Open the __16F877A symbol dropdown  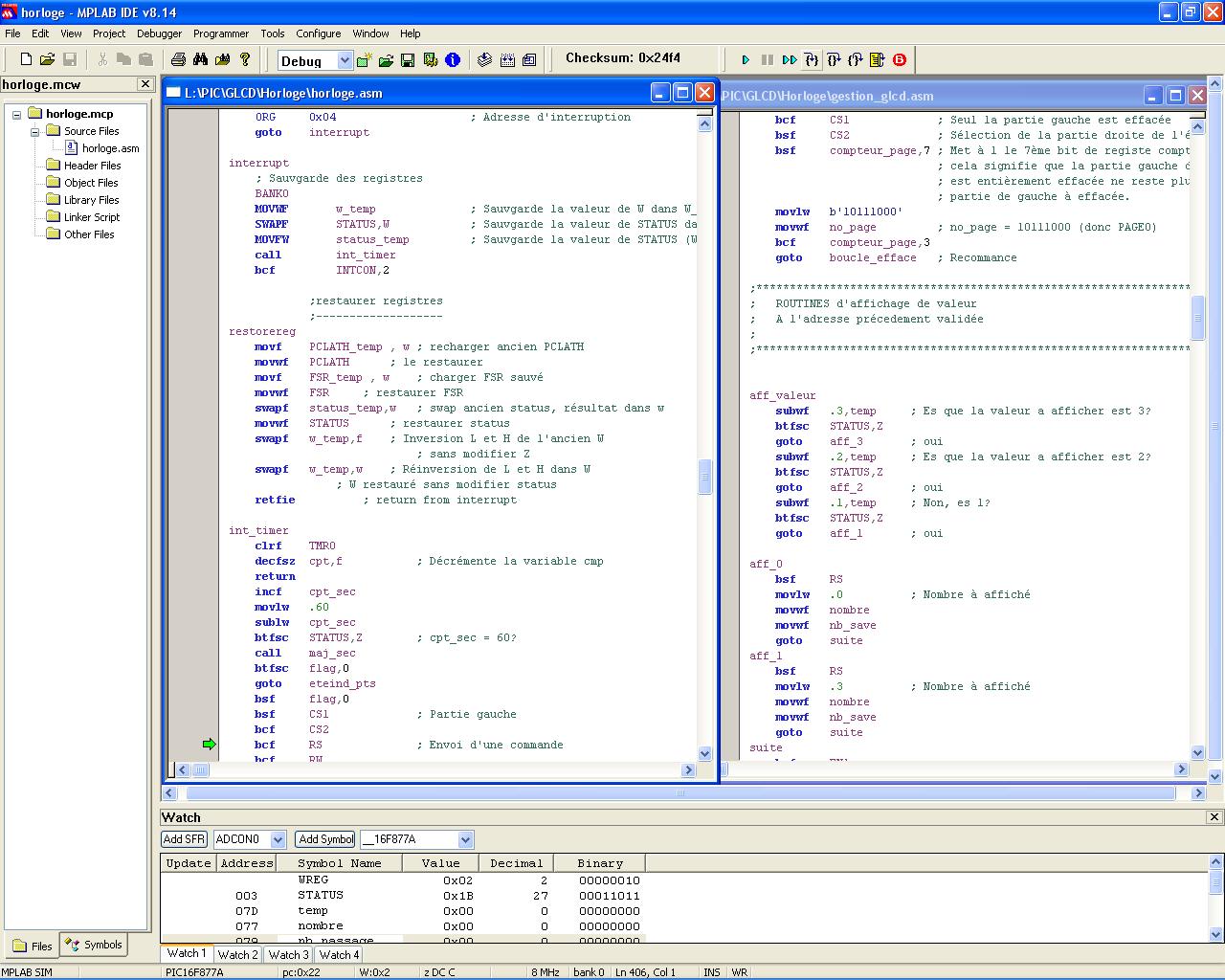[465, 839]
